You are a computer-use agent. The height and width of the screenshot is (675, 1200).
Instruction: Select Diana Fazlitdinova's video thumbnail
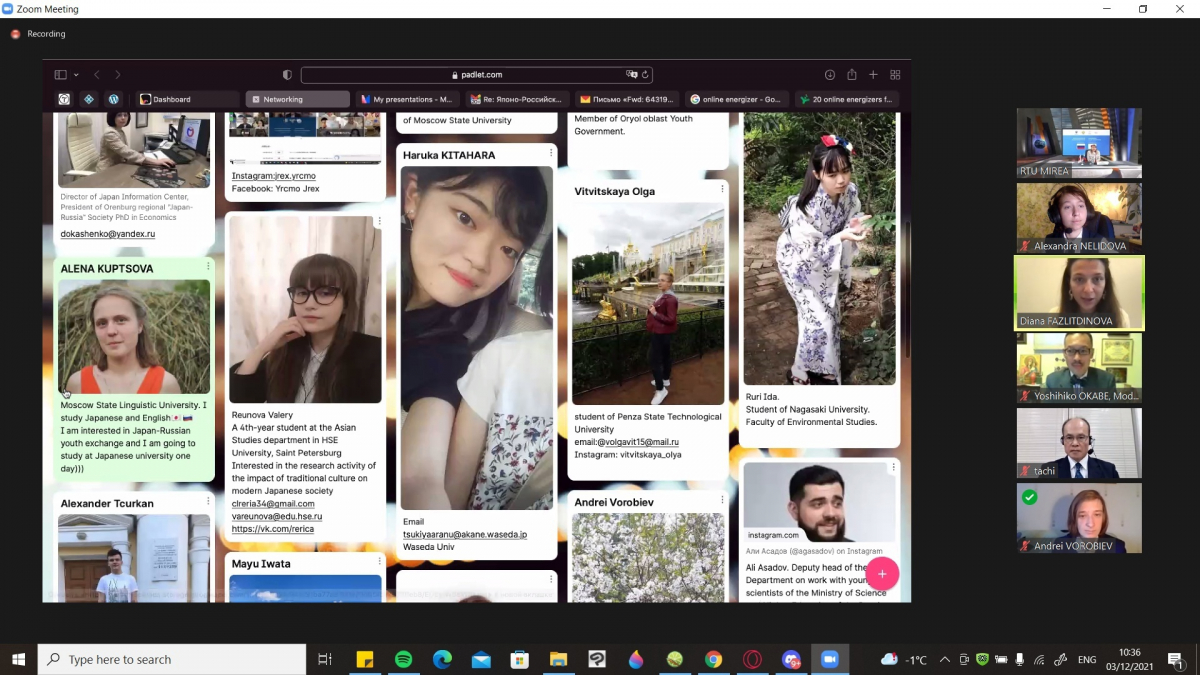pyautogui.click(x=1079, y=293)
